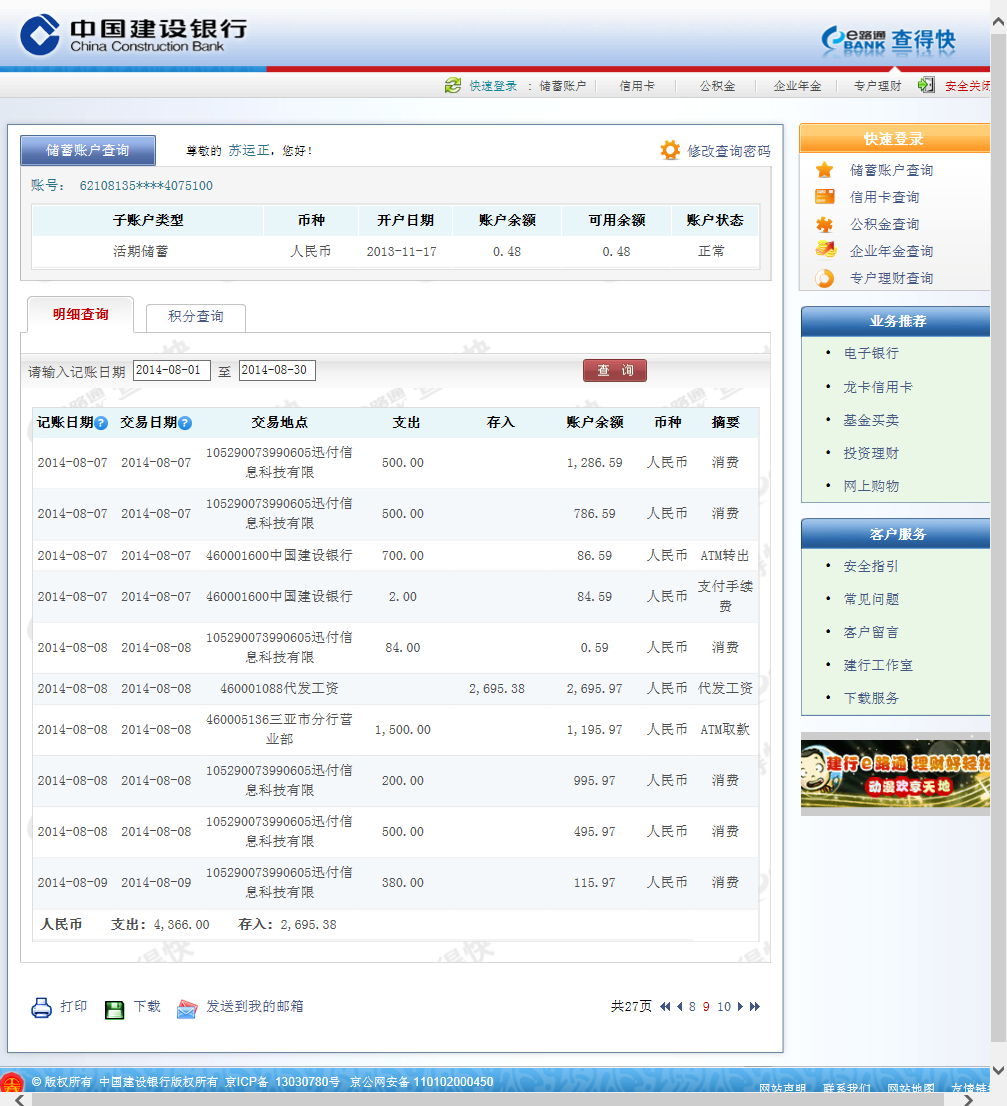
Task: Click the star icon for 储蓄账户查询
Action: click(x=824, y=170)
